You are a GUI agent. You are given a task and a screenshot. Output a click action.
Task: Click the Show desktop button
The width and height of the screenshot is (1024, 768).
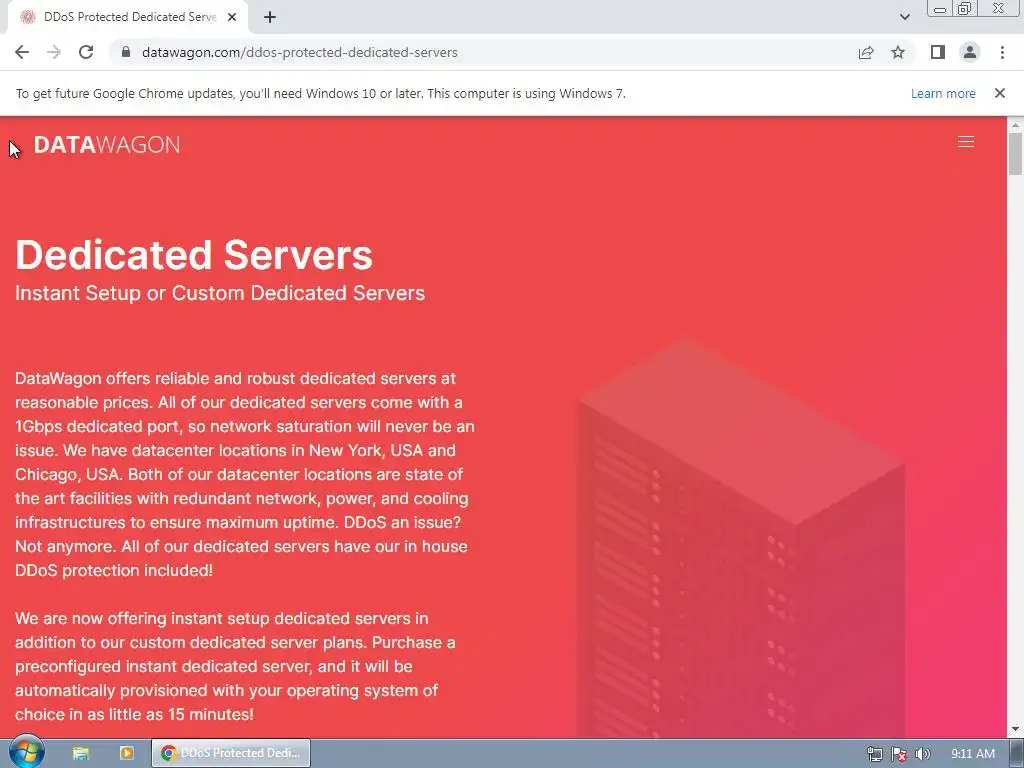click(x=1017, y=753)
